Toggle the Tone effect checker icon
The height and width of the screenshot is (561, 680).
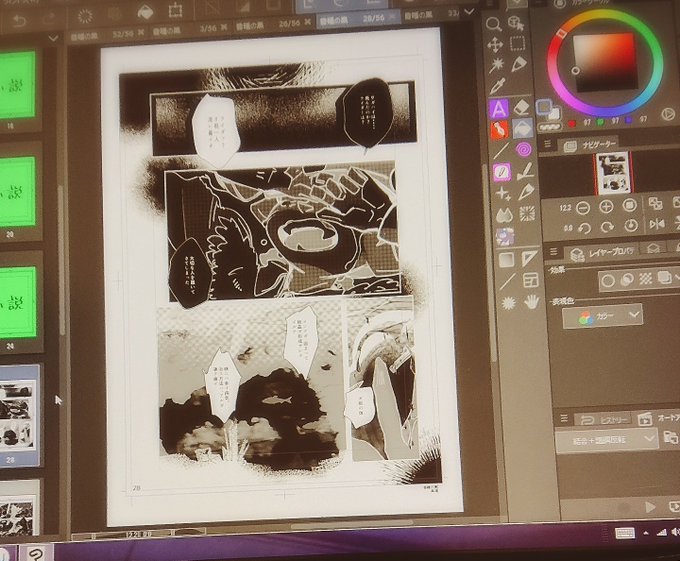click(646, 278)
